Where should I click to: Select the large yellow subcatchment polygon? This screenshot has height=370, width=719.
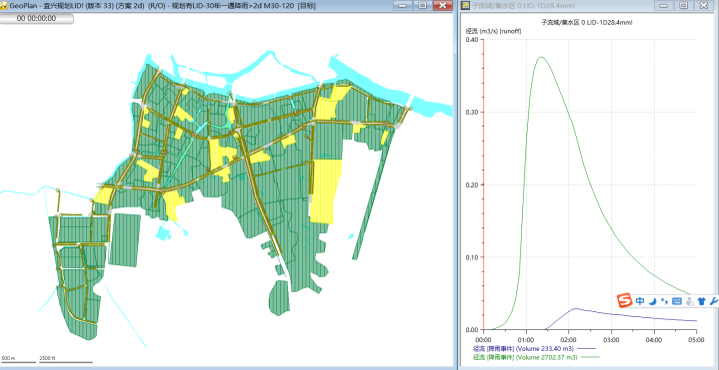[326, 190]
